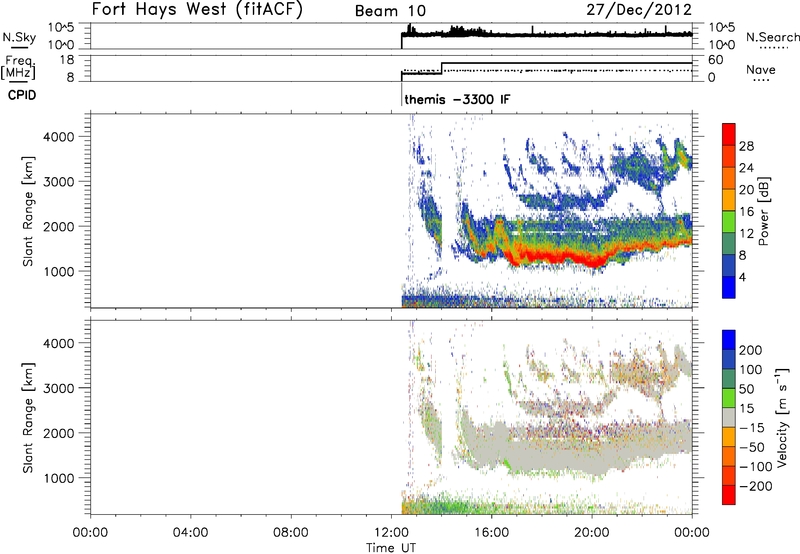Click the "200" label on Velocity colorbar
The width and height of the screenshot is (800, 554).
tap(750, 350)
